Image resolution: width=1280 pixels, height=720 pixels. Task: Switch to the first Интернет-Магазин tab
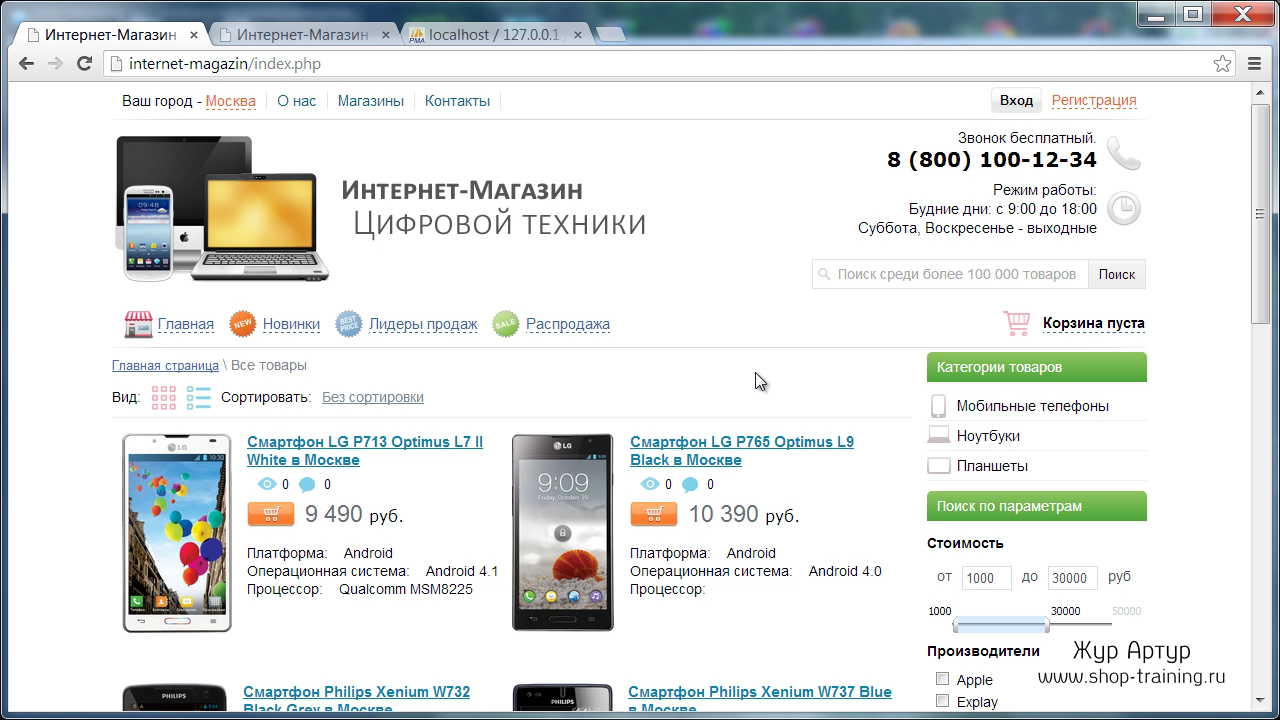pyautogui.click(x=110, y=34)
